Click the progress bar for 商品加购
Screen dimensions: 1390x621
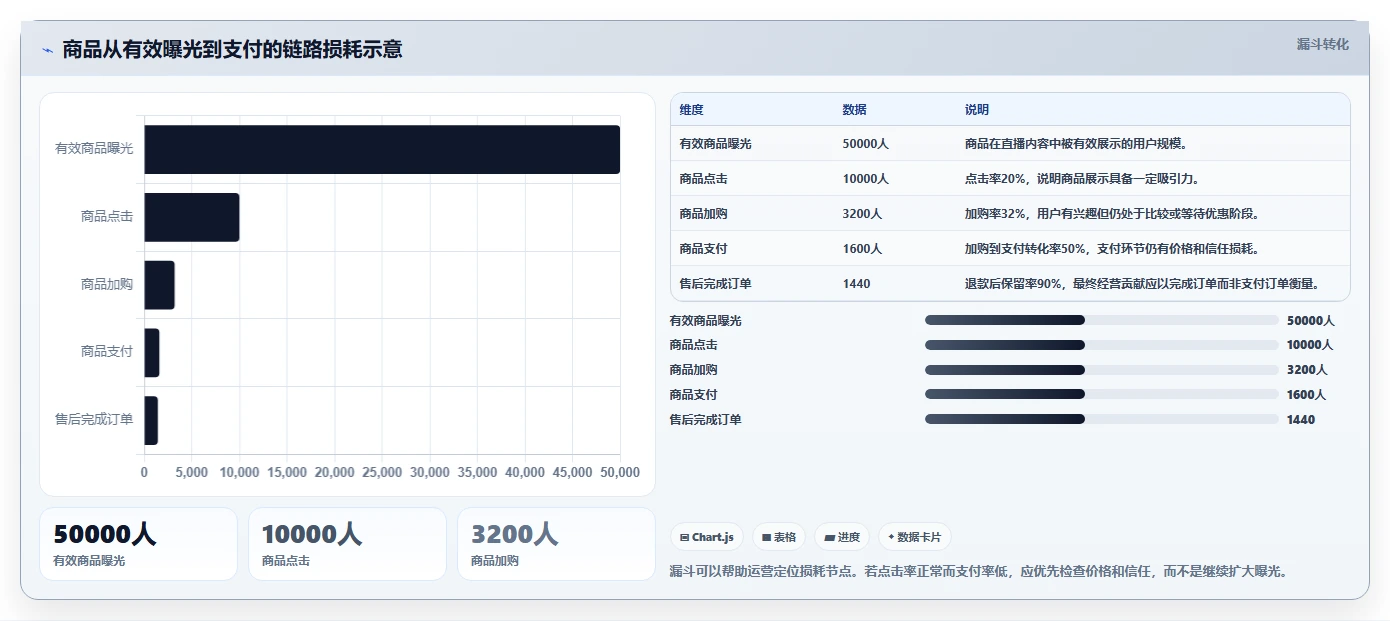click(x=1102, y=370)
